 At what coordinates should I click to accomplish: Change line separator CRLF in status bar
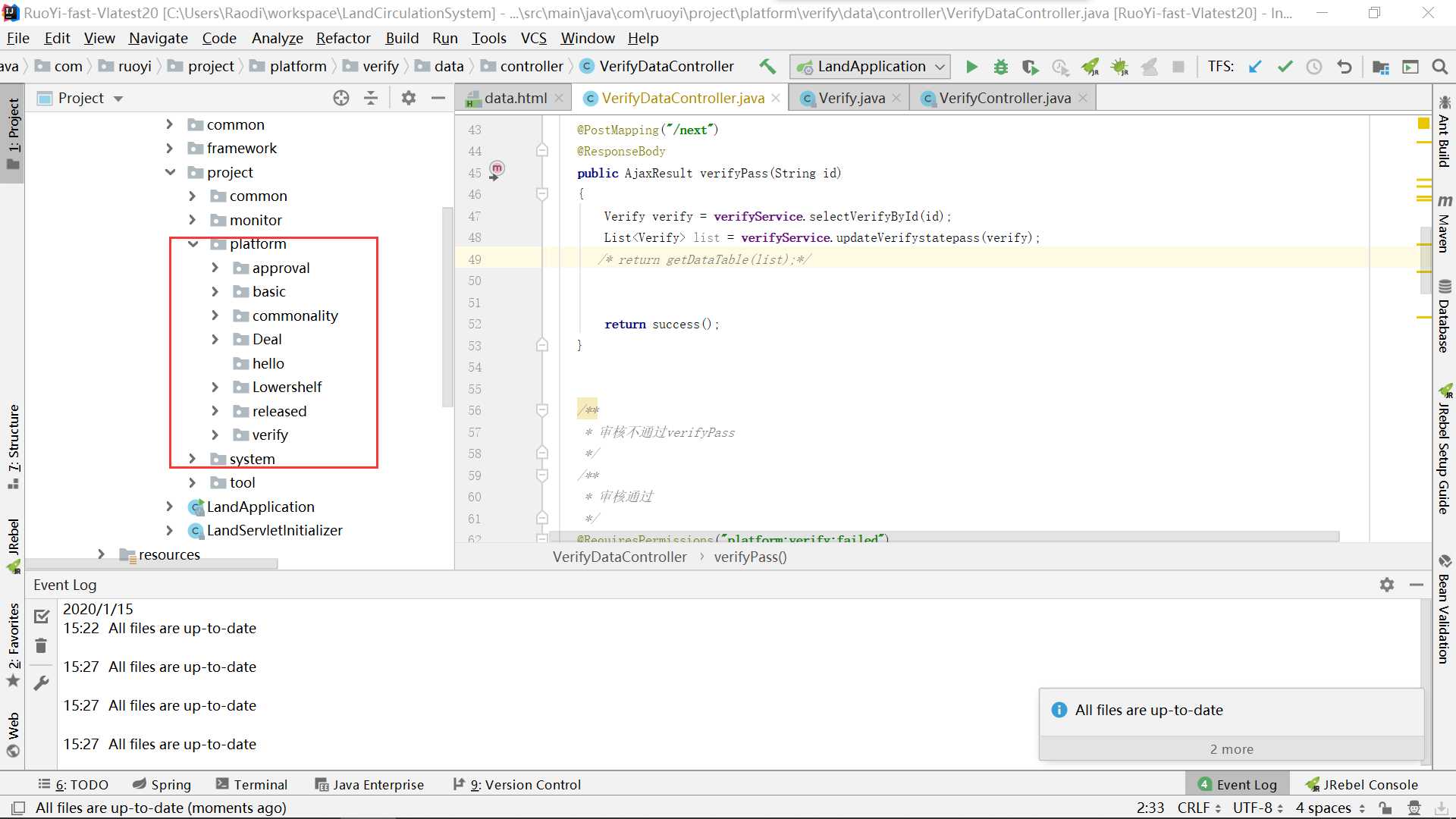pyautogui.click(x=1199, y=808)
